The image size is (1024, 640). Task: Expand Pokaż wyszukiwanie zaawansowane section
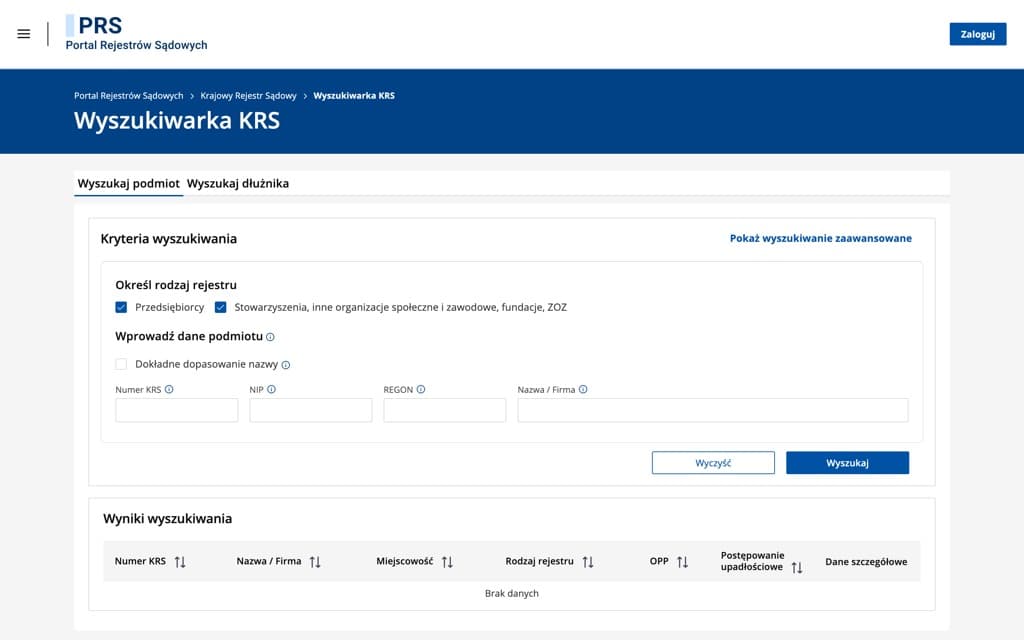point(819,238)
